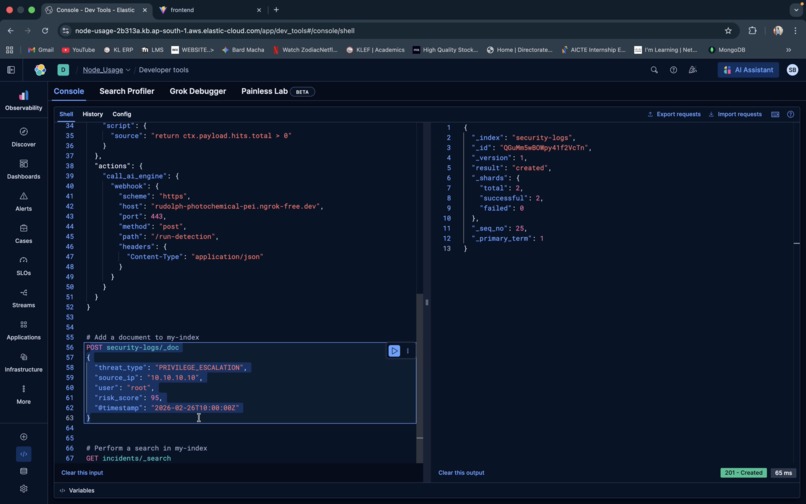Open the browser tab search dropdown
Image resolution: width=806 pixels, height=504 pixels.
pos(796,10)
